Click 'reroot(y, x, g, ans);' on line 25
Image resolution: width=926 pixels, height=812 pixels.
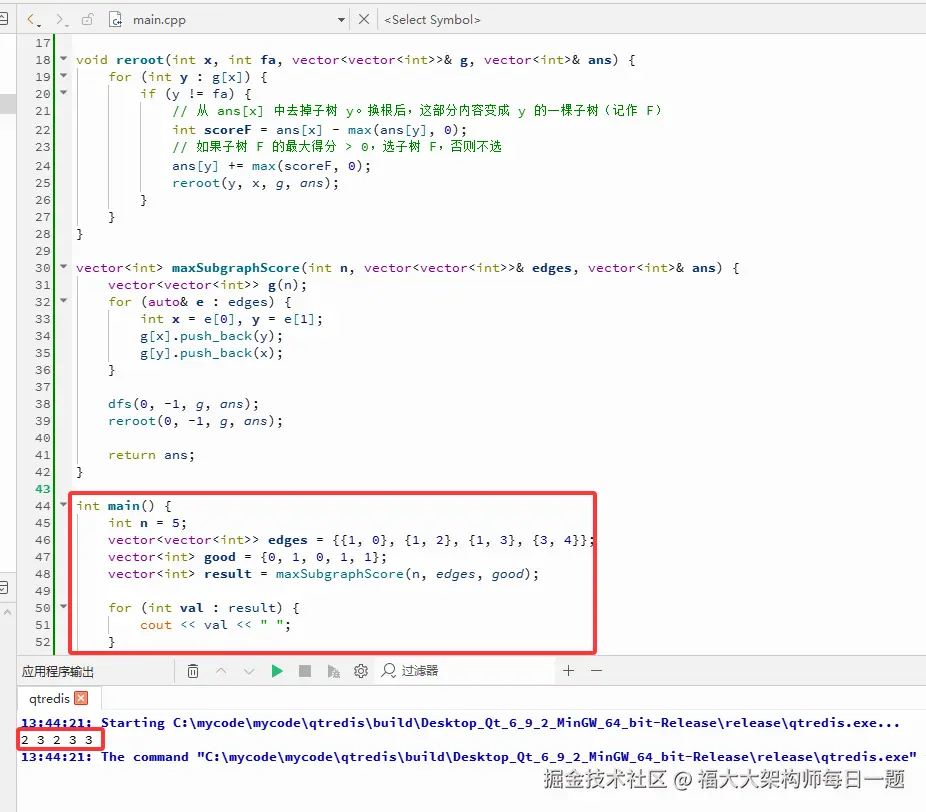[x=256, y=183]
